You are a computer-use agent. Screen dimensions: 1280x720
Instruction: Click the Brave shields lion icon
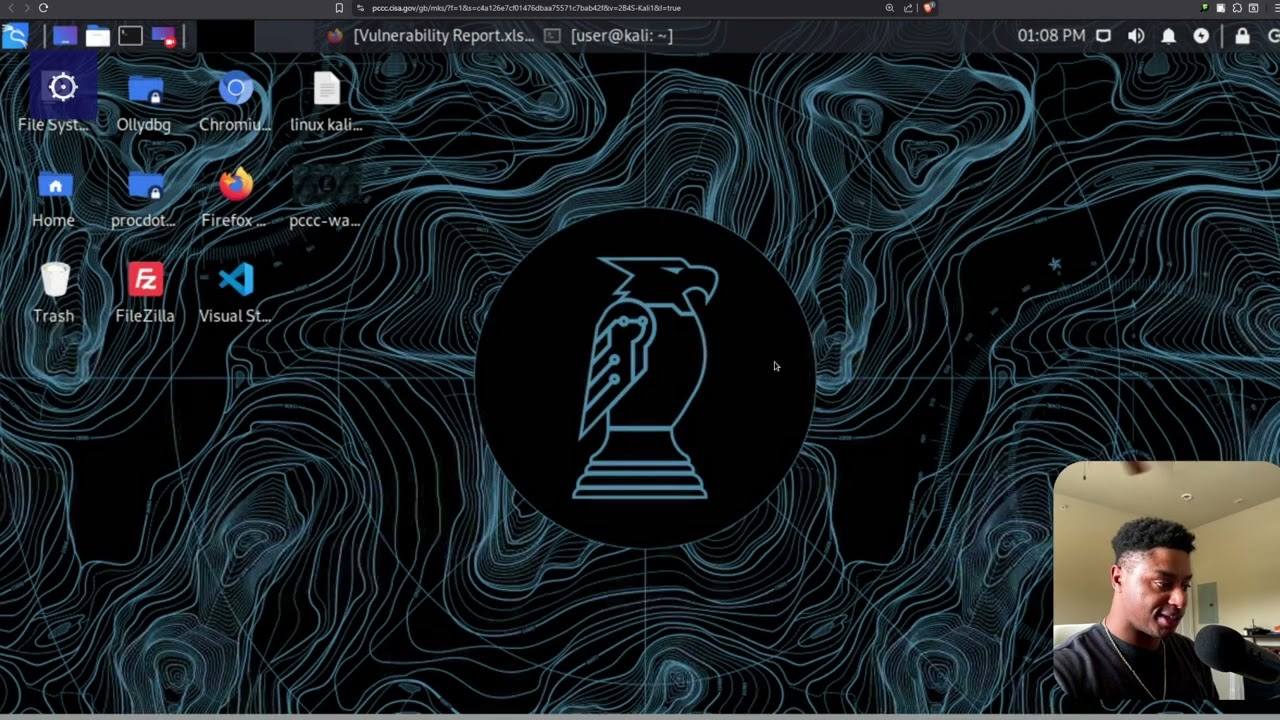coord(928,8)
